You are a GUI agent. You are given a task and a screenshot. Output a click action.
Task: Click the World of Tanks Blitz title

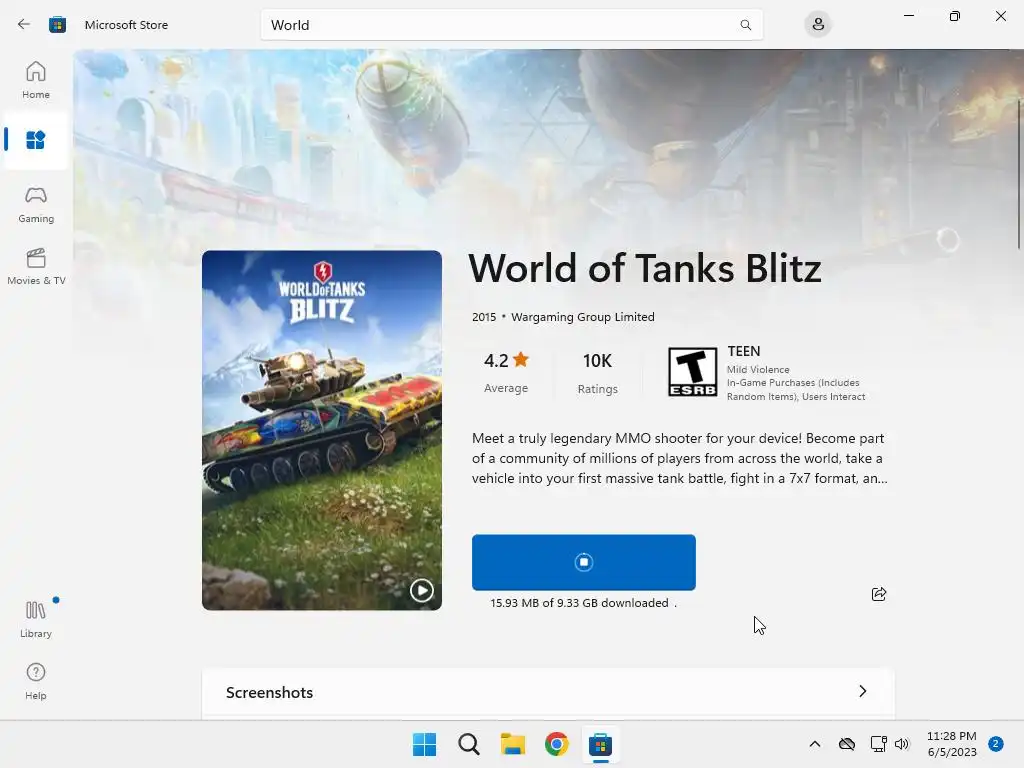[x=645, y=268]
